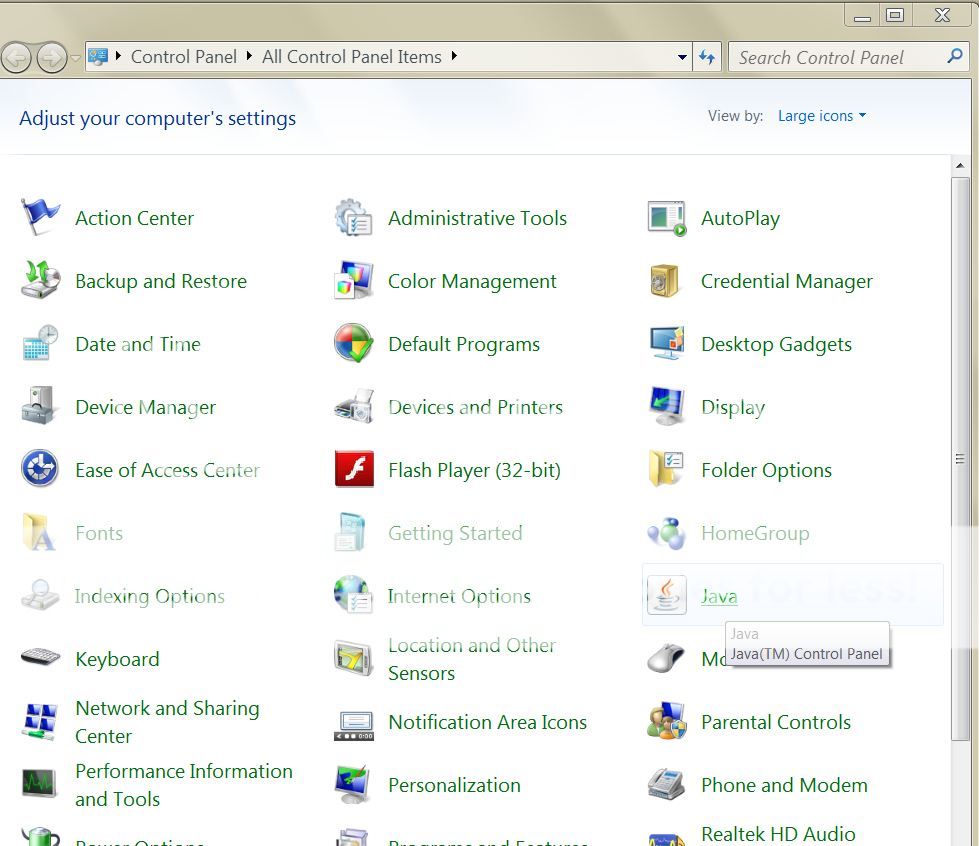The image size is (979, 846).
Task: Open the Notification Area Icons link
Action: pyautogui.click(x=487, y=722)
